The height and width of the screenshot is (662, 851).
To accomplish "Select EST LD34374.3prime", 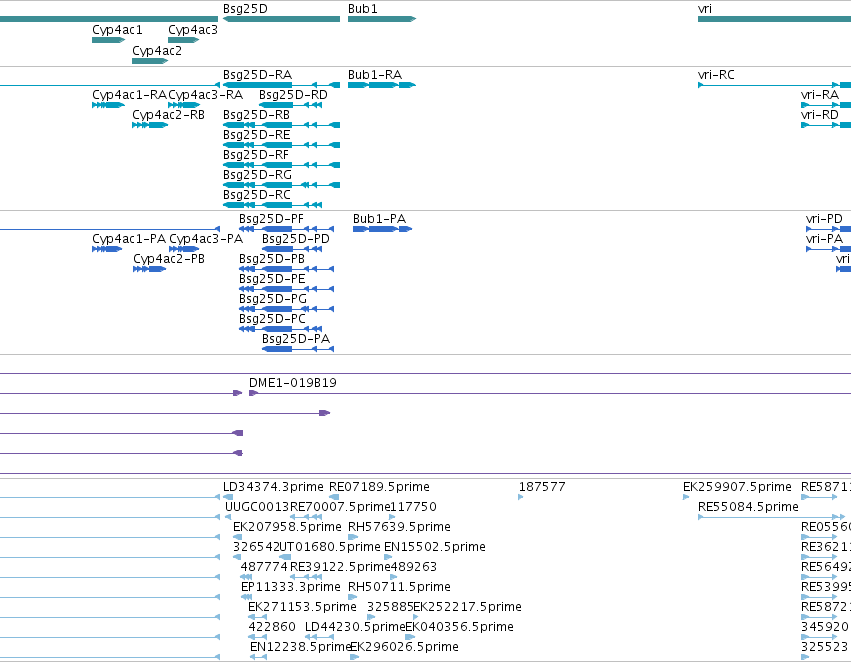I will pos(228,497).
